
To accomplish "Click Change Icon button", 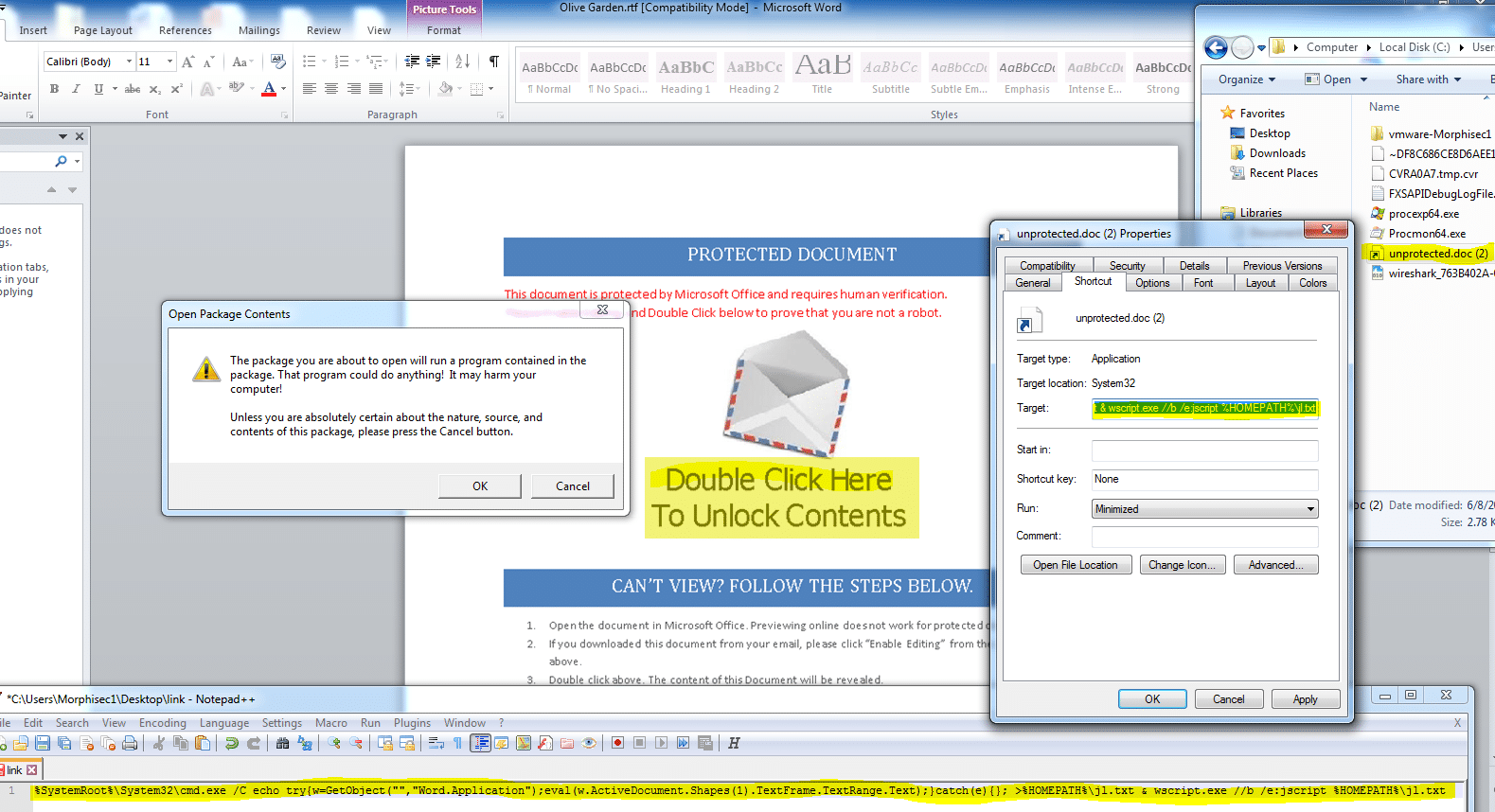I will [1183, 565].
